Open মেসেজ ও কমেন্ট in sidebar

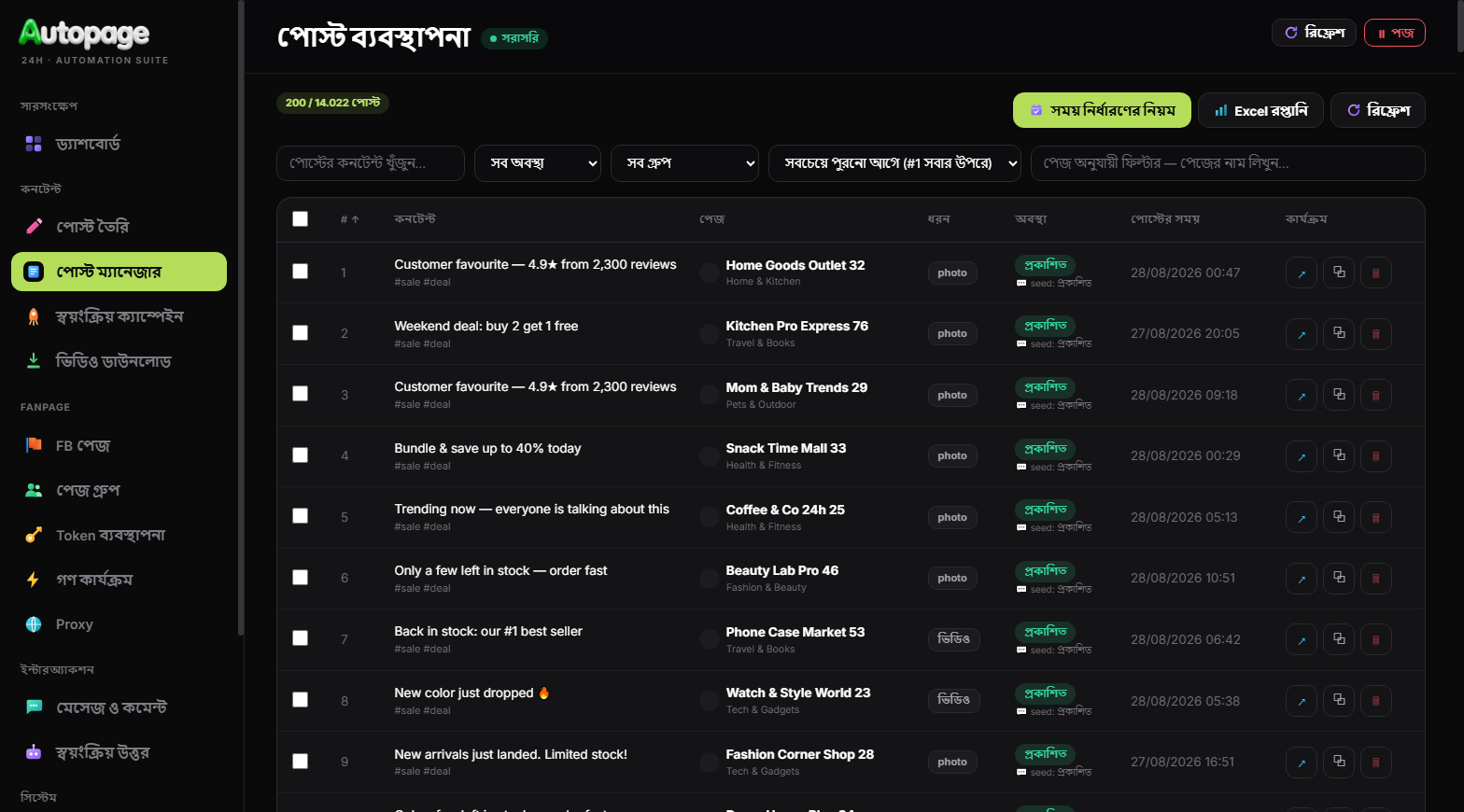point(119,707)
